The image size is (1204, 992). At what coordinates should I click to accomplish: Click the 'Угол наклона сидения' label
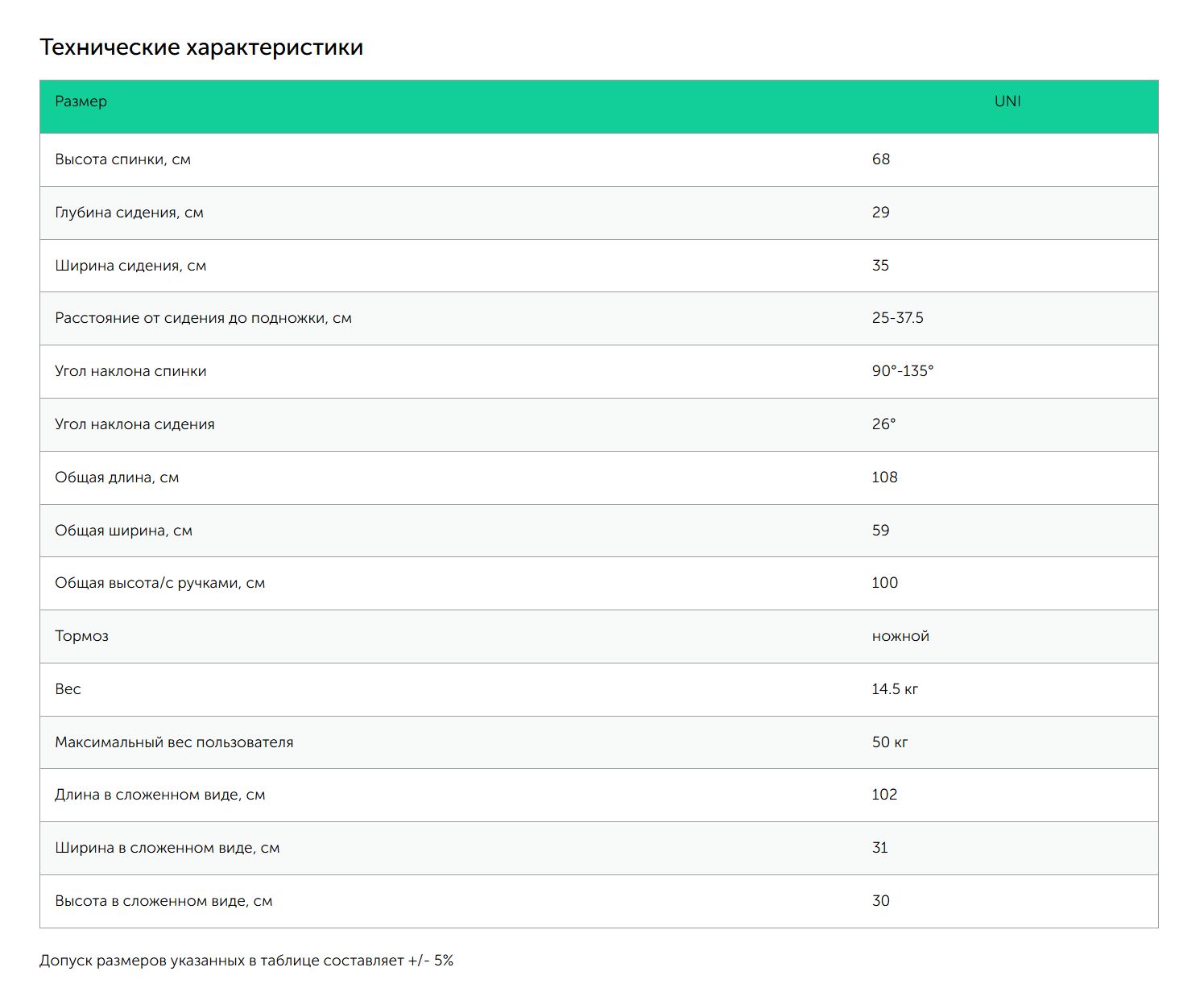coord(134,424)
